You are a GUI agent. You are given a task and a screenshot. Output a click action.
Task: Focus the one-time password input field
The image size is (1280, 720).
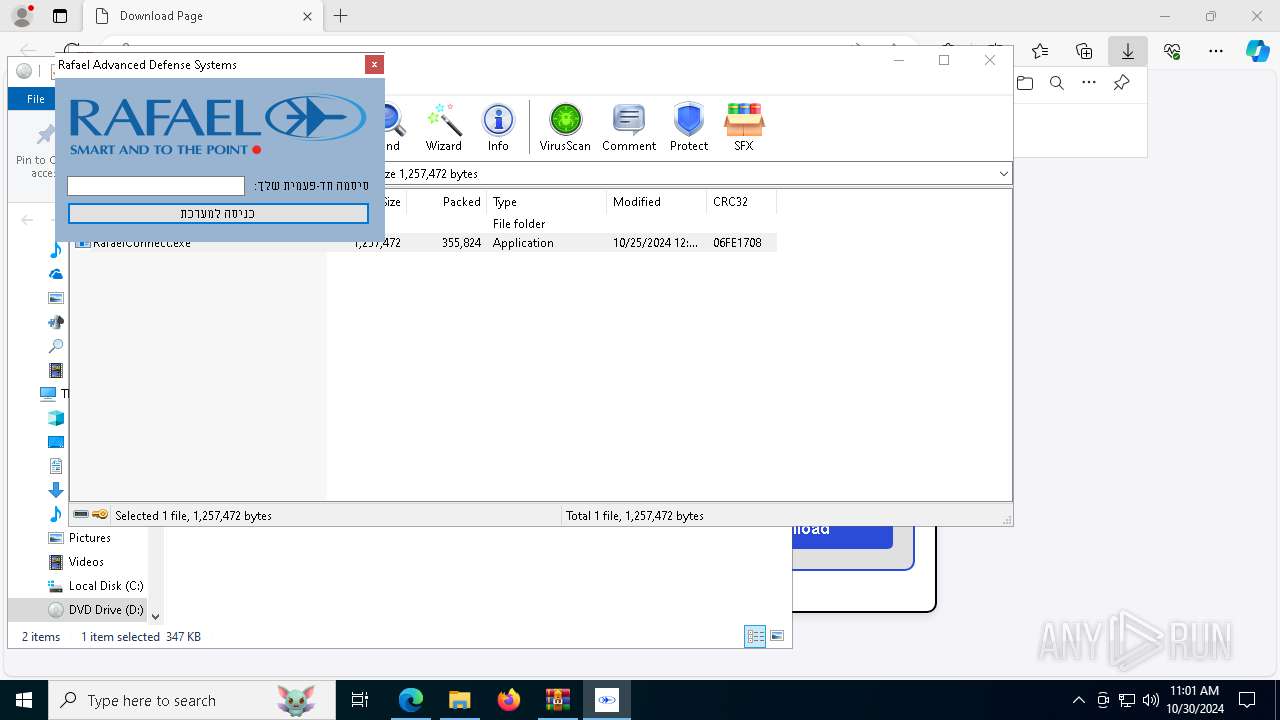pos(156,186)
